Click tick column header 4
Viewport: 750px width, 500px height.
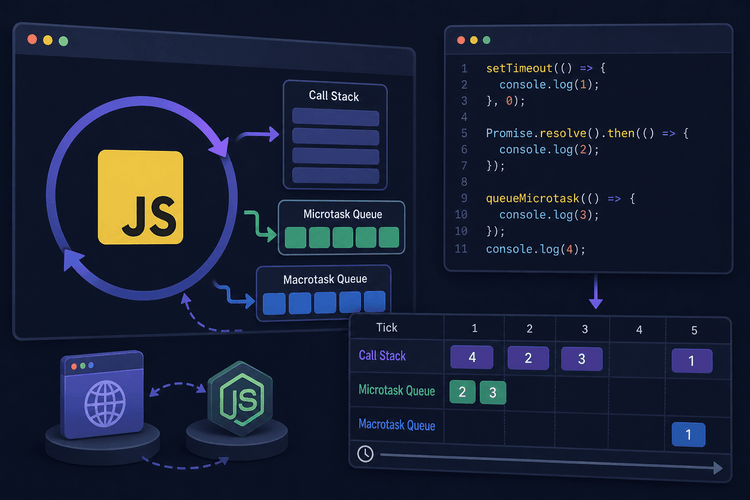click(639, 330)
